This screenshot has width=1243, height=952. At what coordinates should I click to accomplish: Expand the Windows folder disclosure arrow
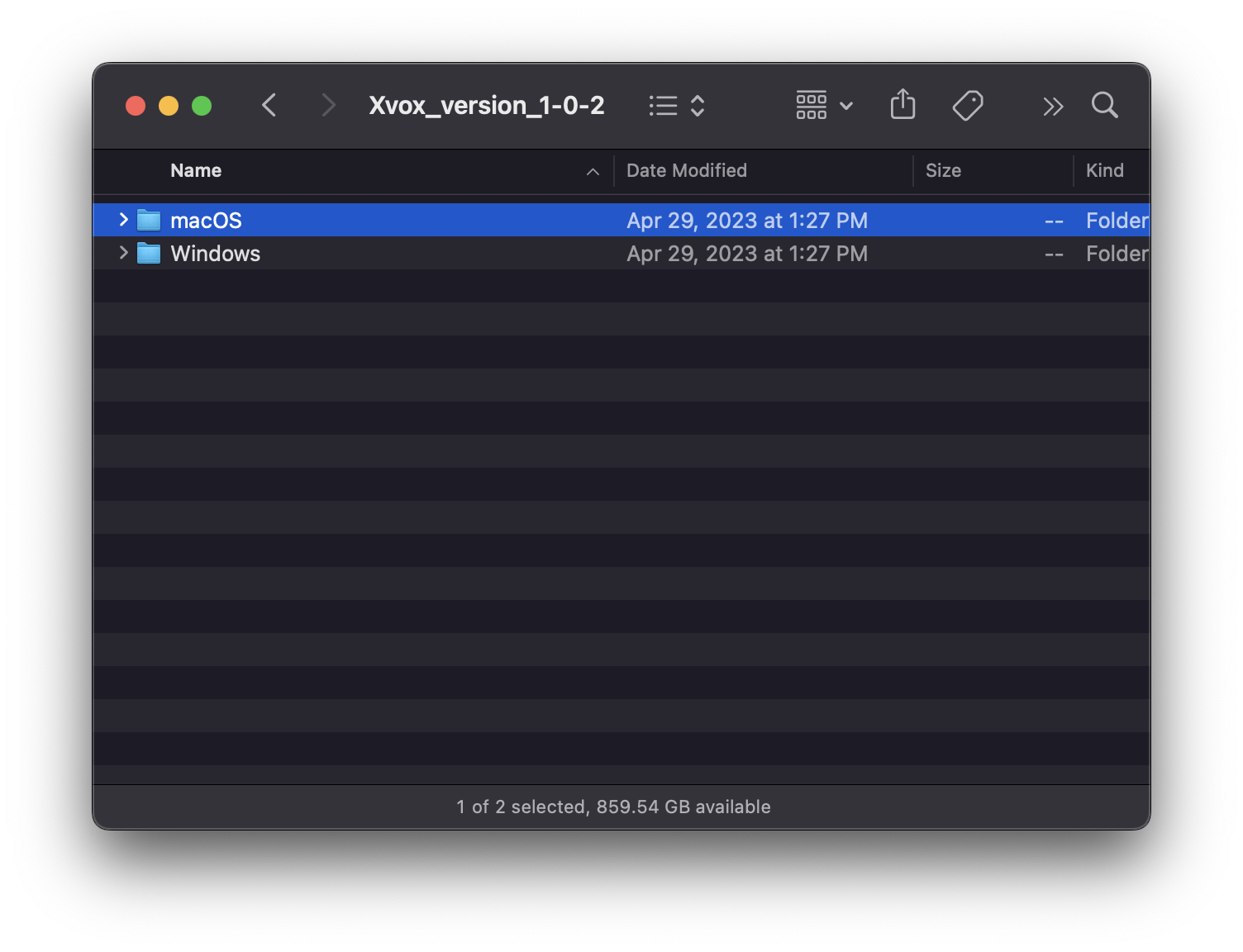[x=123, y=253]
